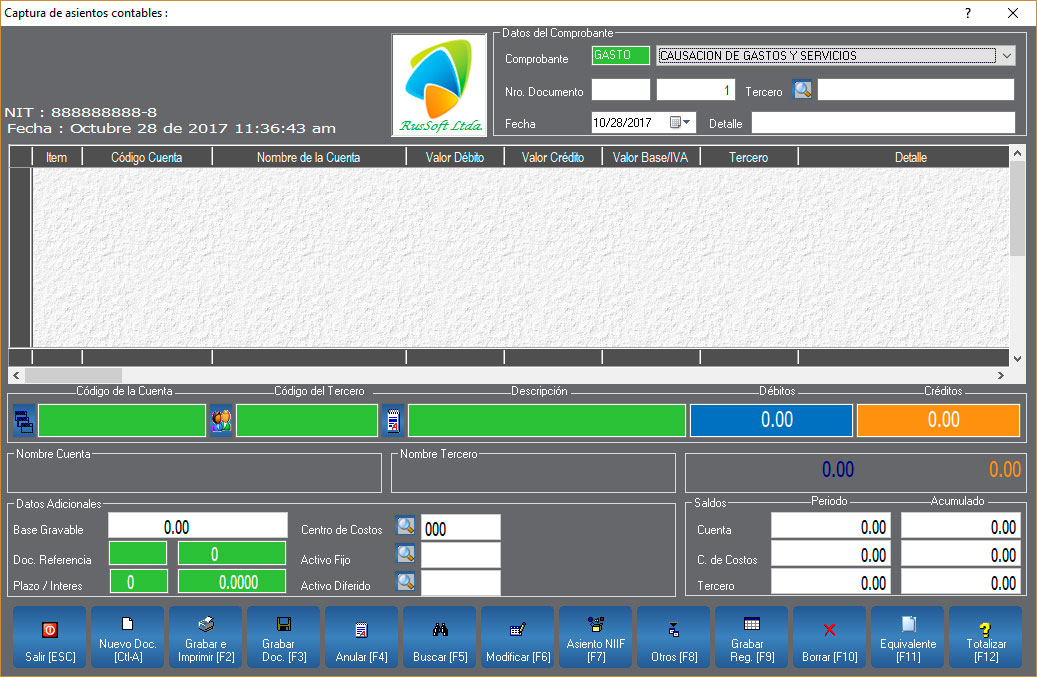Image resolution: width=1037 pixels, height=677 pixels.
Task: Expand the Comprobante type dropdown
Action: click(x=1006, y=56)
